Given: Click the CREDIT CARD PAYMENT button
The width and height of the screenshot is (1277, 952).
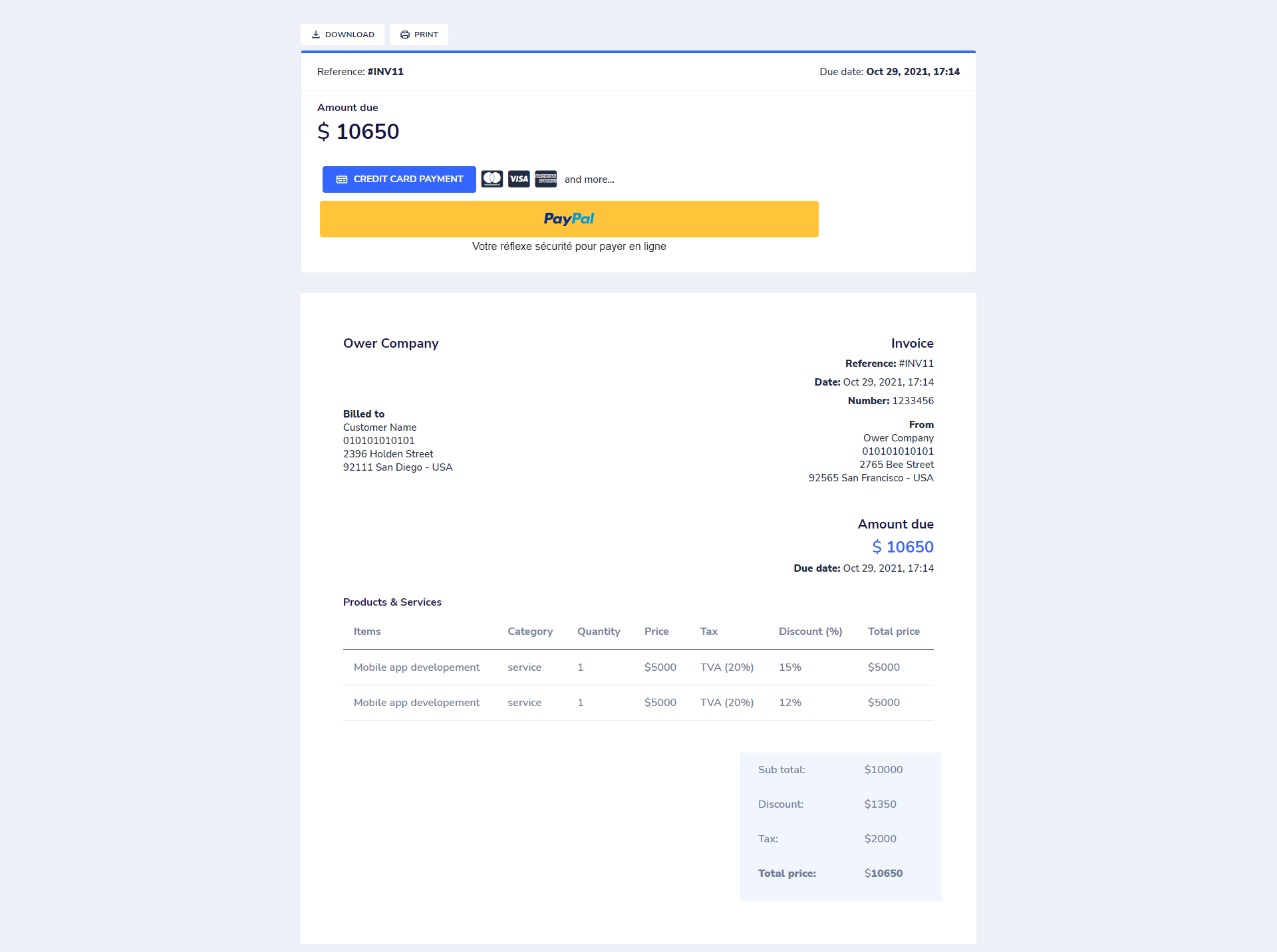Looking at the screenshot, I should coord(399,179).
